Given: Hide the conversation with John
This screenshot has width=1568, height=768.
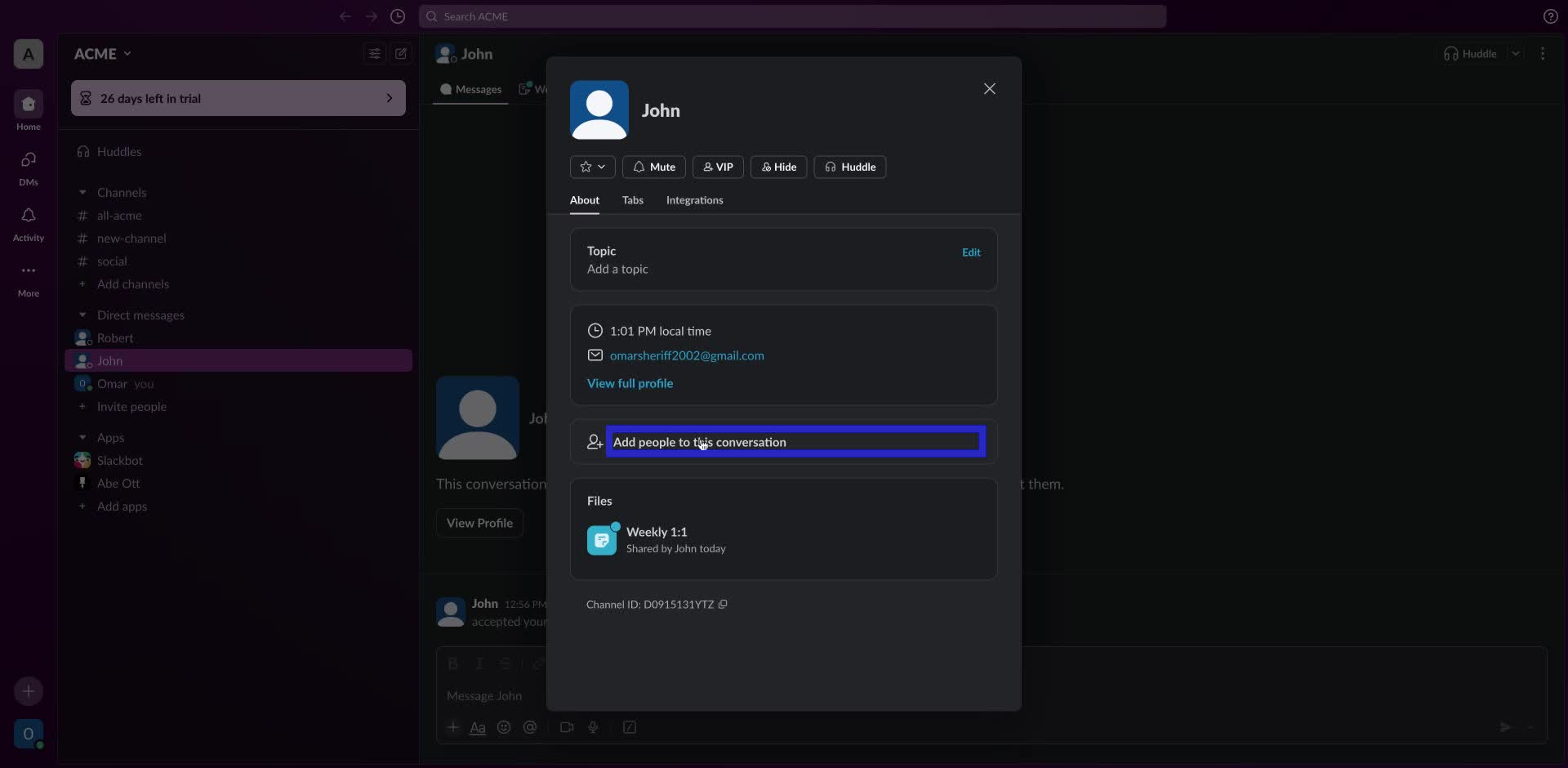Looking at the screenshot, I should tap(778, 167).
